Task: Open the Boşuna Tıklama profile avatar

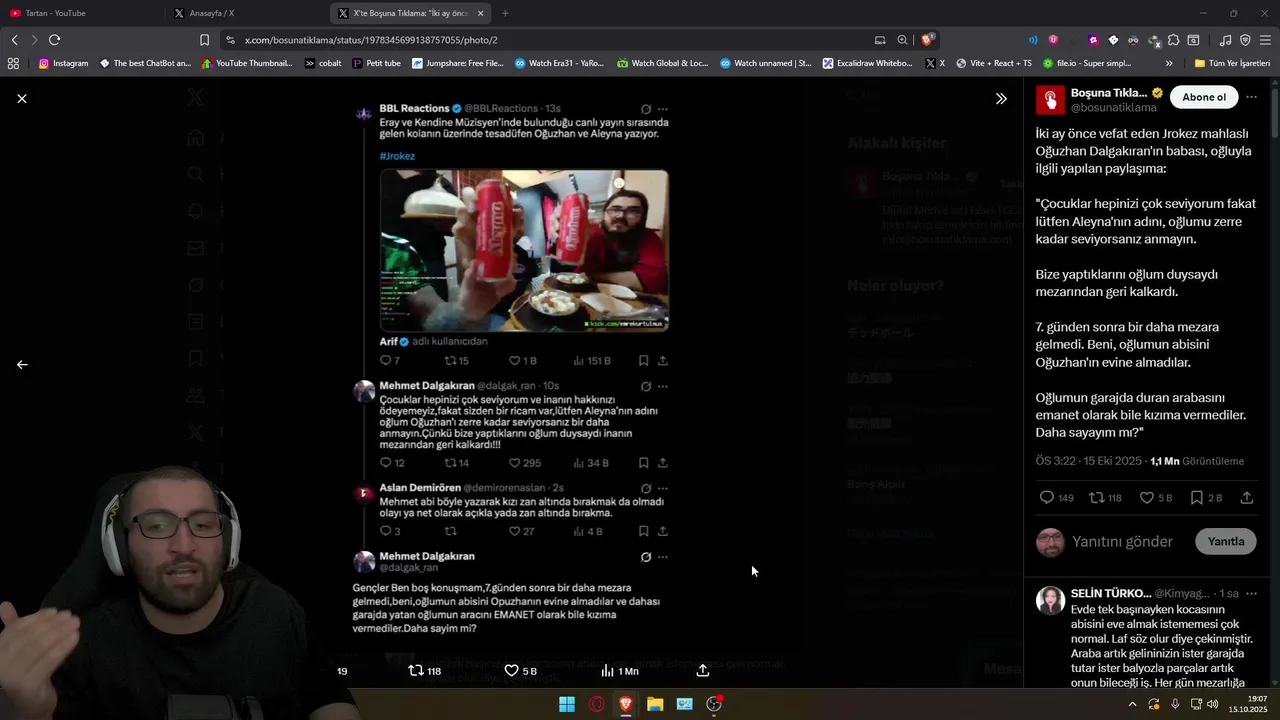Action: [1050, 100]
